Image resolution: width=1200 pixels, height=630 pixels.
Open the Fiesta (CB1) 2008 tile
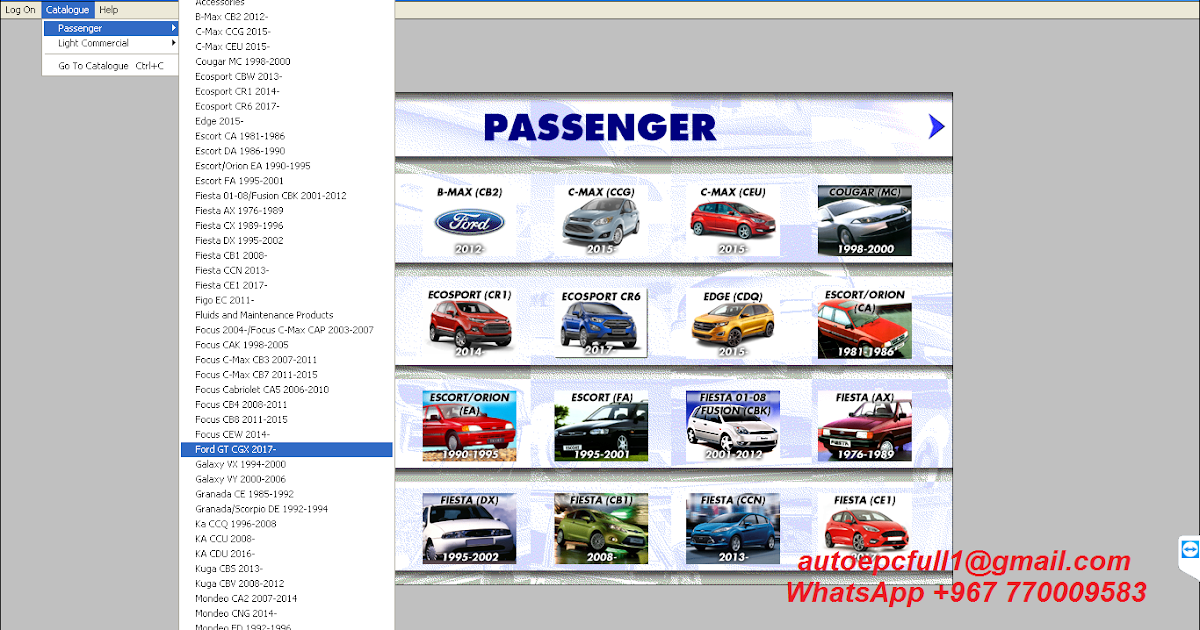[x=601, y=528]
